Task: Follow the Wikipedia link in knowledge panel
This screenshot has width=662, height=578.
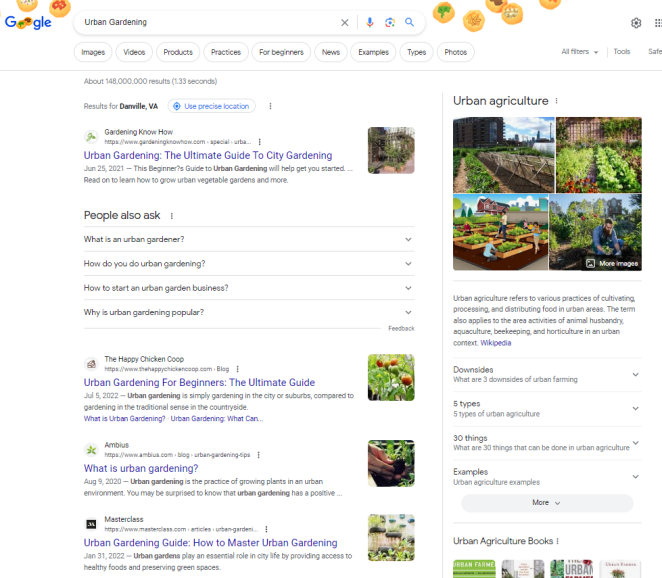Action: (x=496, y=343)
